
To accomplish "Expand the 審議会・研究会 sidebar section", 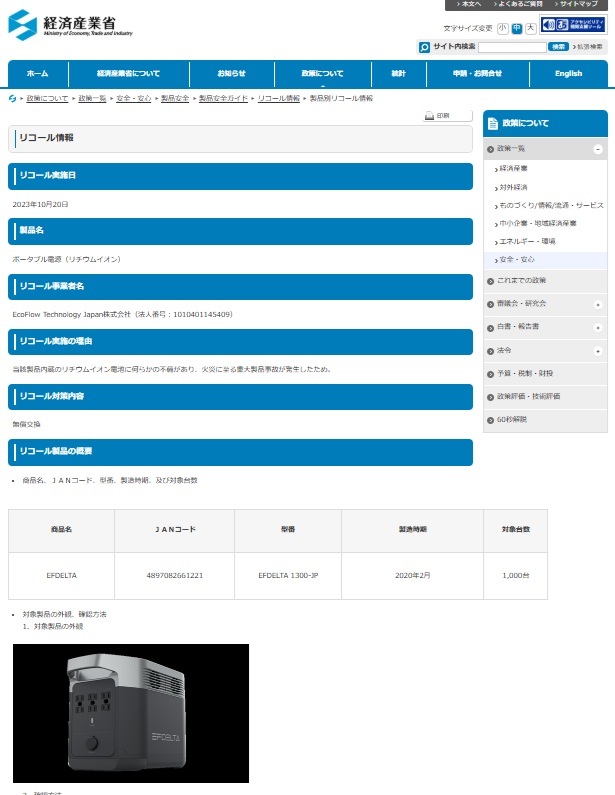I will pos(598,305).
